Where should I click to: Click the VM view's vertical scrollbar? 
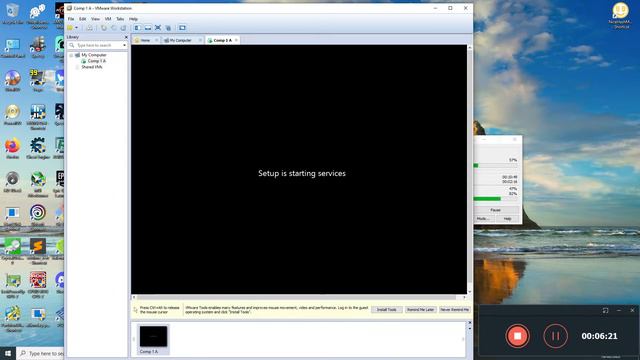(469, 169)
